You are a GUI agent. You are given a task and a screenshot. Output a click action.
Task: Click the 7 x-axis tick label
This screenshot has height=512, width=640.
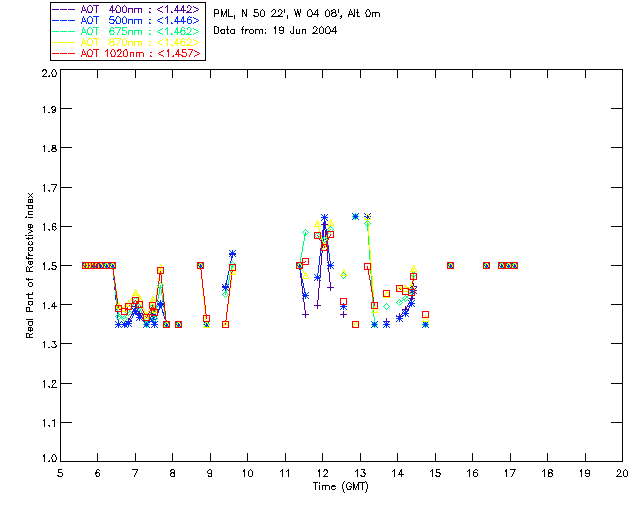(x=135, y=473)
